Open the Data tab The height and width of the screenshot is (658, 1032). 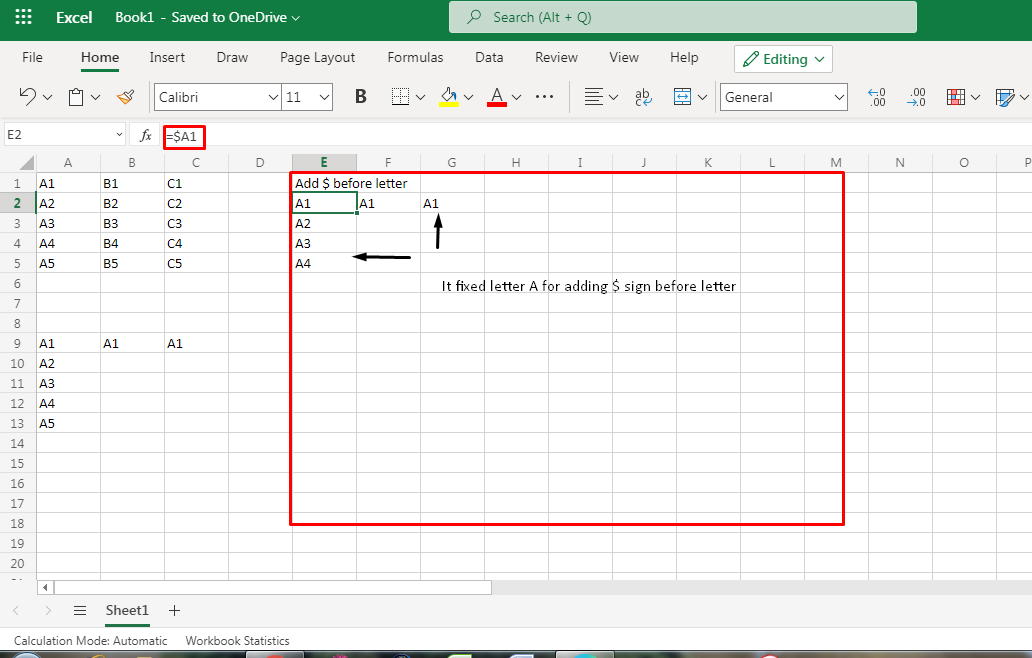tap(489, 58)
